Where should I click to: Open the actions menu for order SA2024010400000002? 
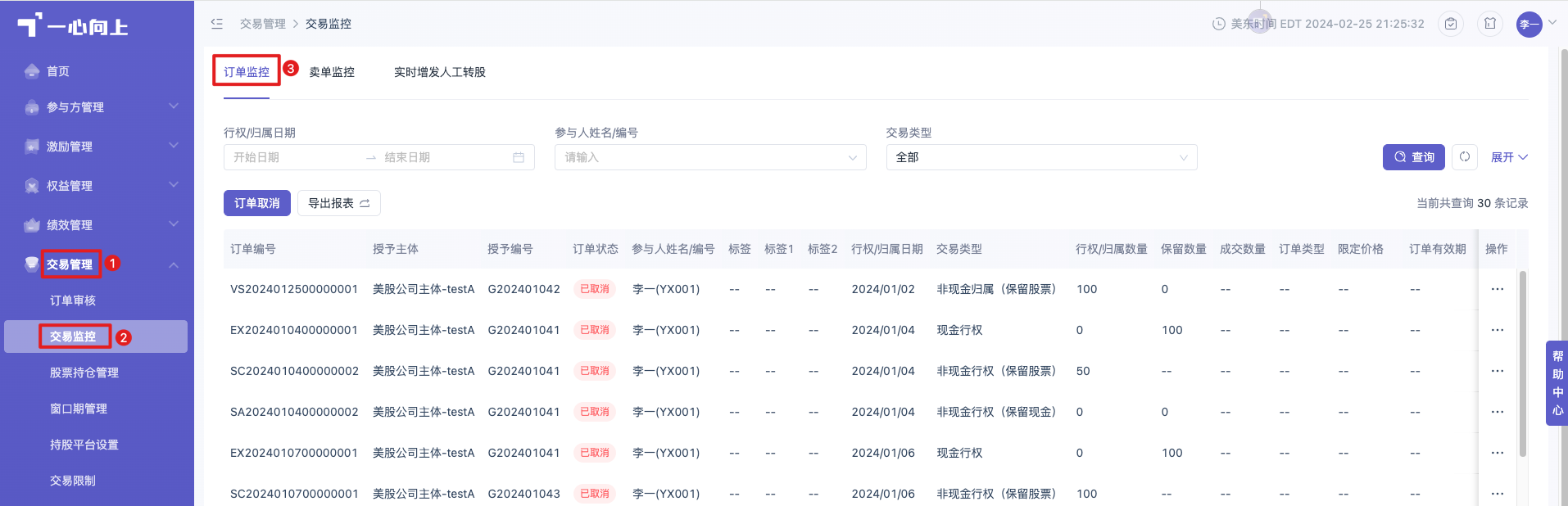coord(1498,412)
